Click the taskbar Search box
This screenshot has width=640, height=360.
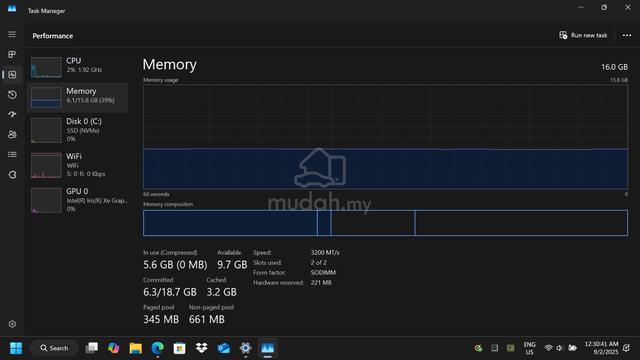[54, 348]
